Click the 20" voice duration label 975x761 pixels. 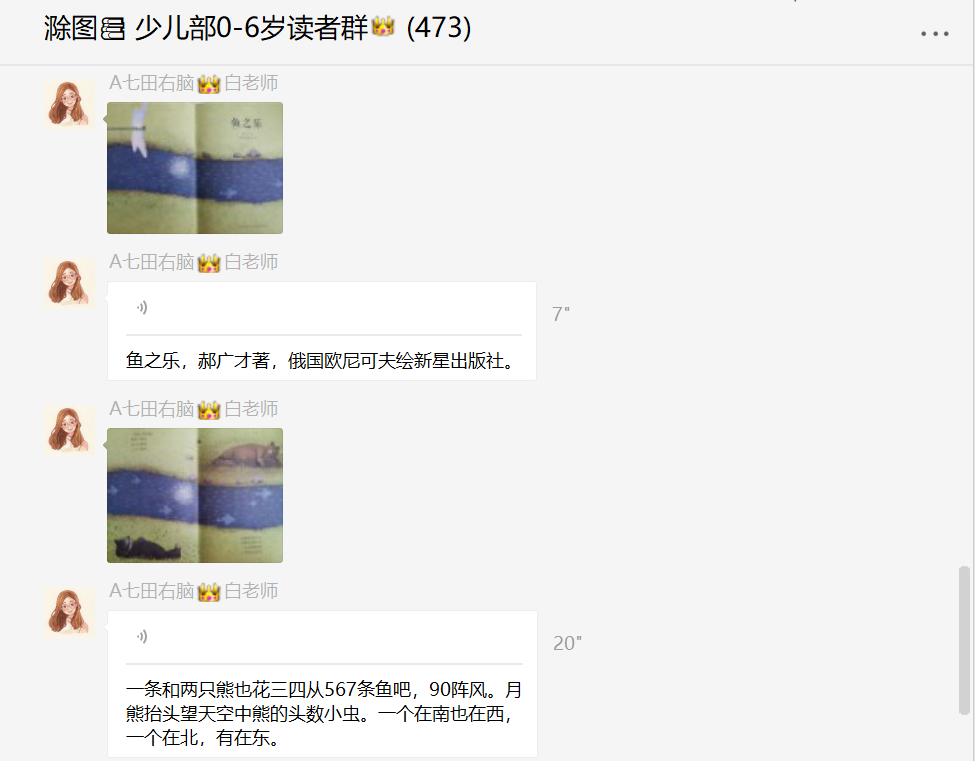[567, 643]
